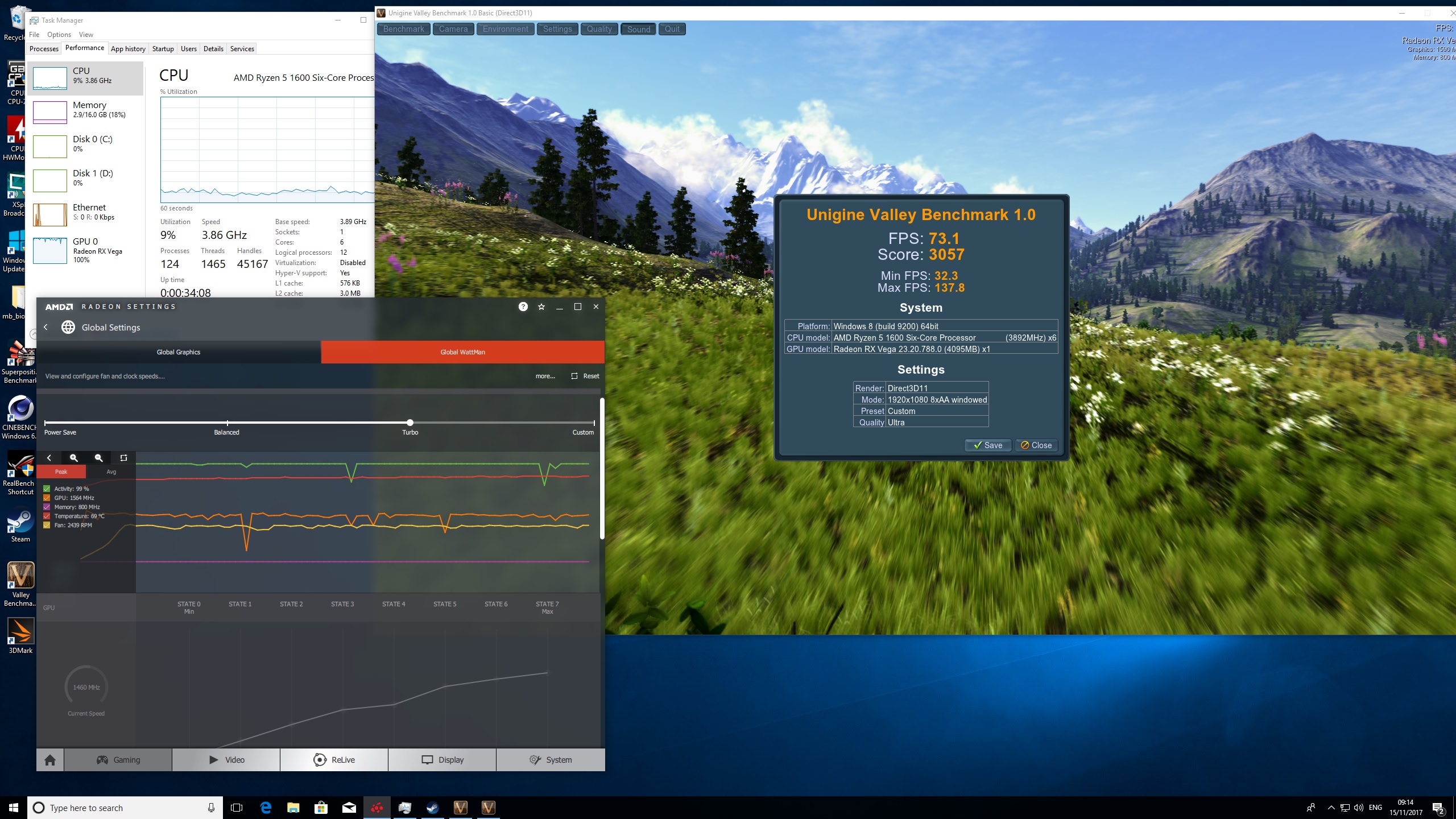This screenshot has height=819, width=1456.
Task: Set power profile slider to Custom
Action: (594, 423)
